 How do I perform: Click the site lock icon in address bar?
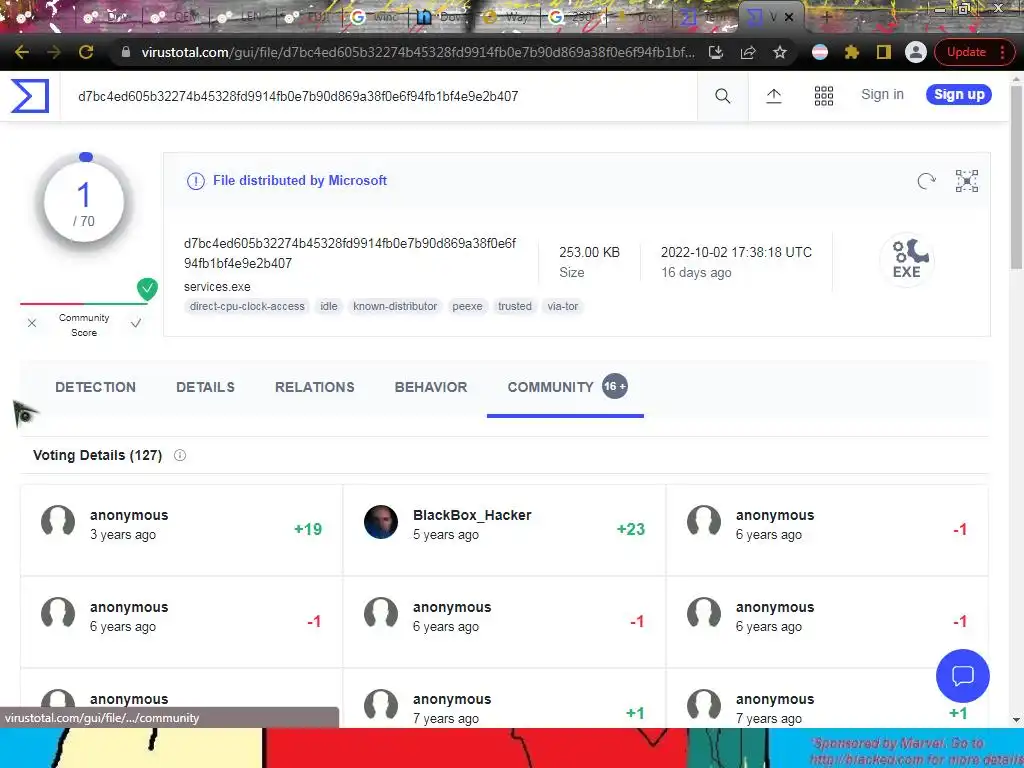[x=125, y=52]
